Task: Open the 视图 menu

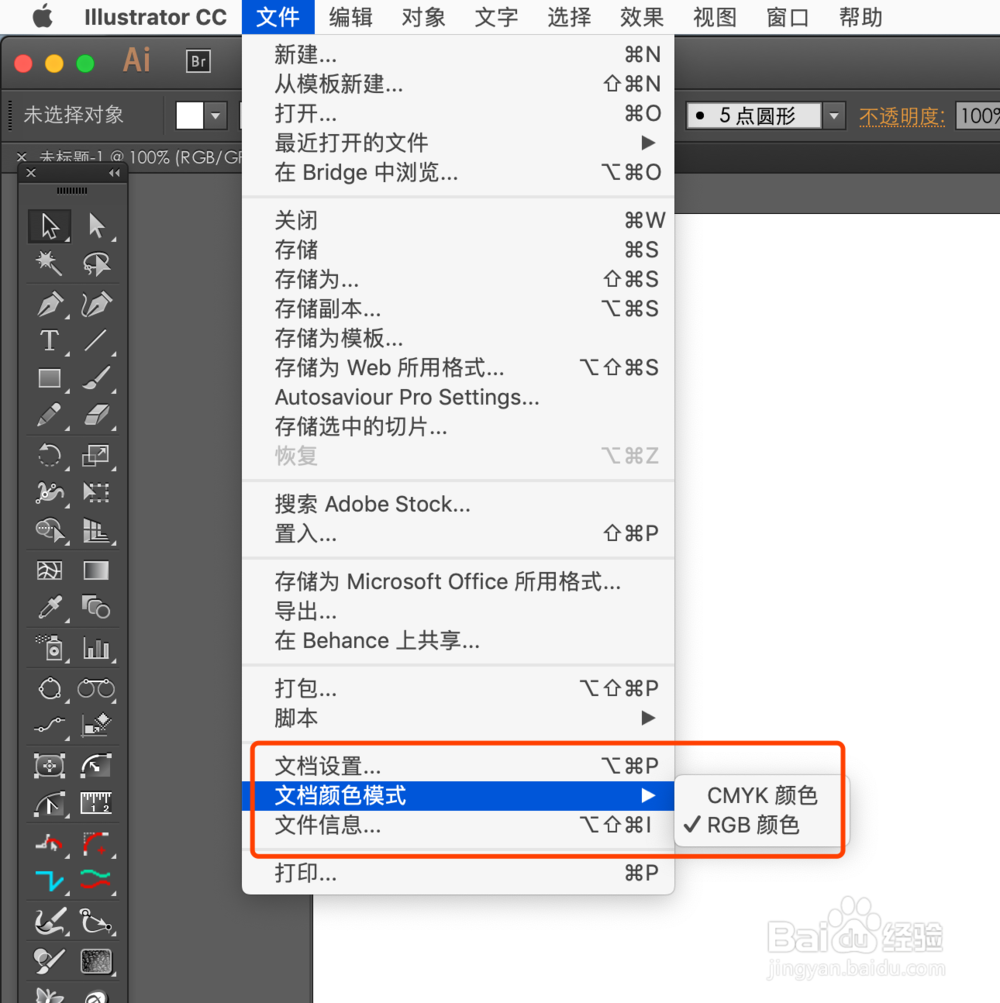Action: [715, 17]
